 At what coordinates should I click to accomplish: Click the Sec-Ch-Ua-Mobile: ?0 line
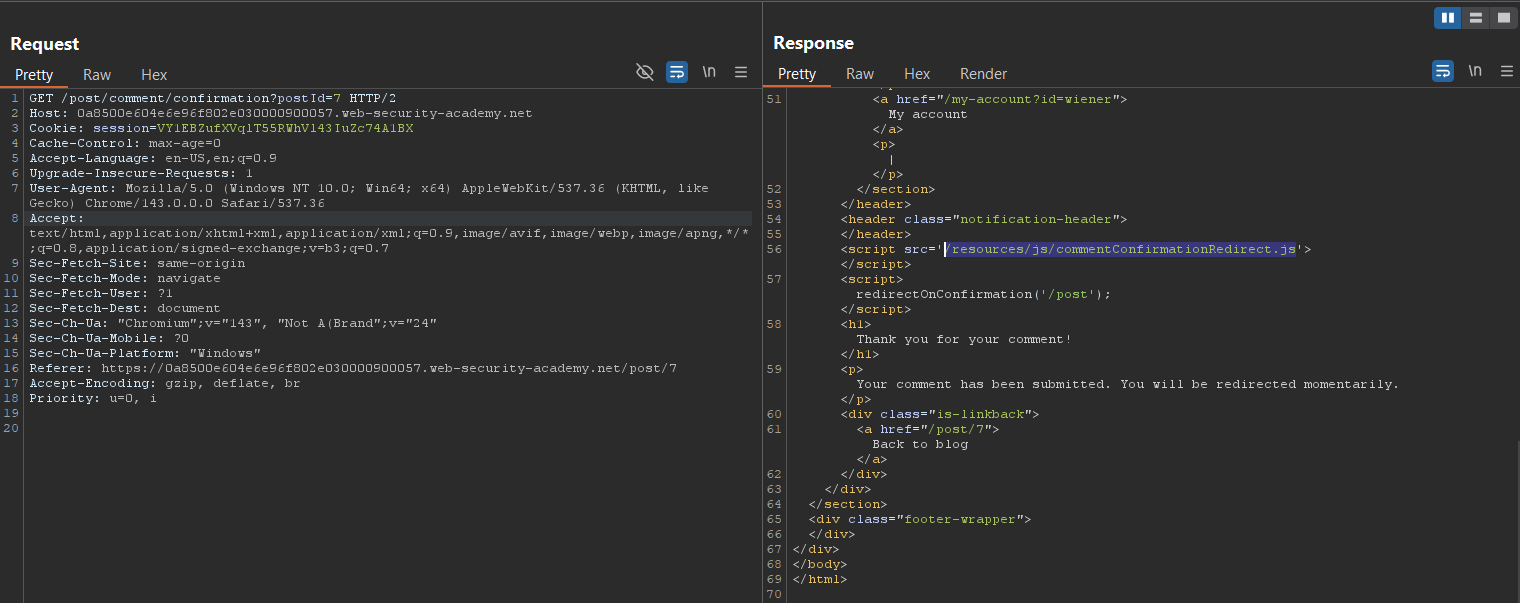point(109,339)
